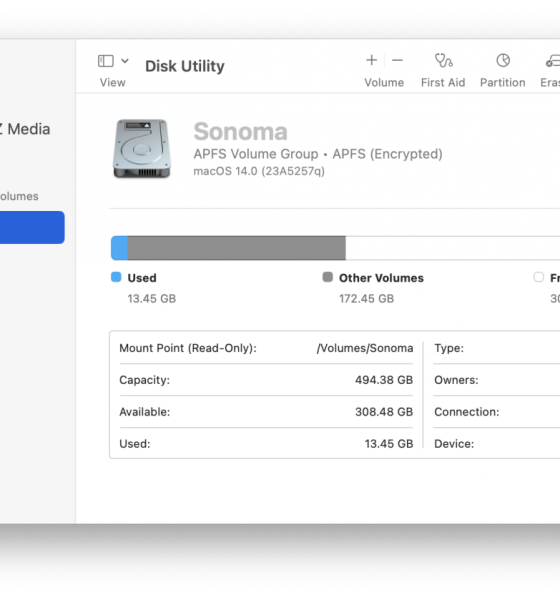The height and width of the screenshot is (600, 560).
Task: Open the View dropdown chevron
Action: [125, 61]
